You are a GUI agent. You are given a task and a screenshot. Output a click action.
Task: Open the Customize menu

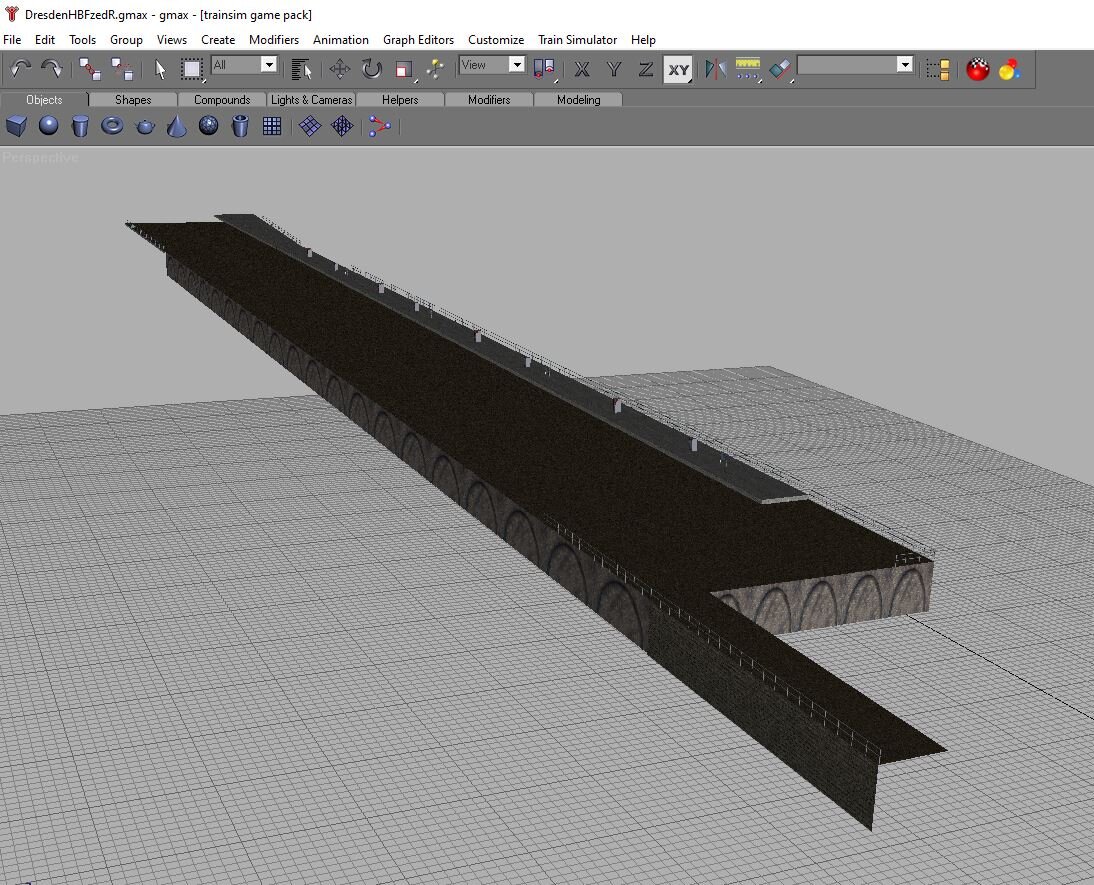point(495,40)
